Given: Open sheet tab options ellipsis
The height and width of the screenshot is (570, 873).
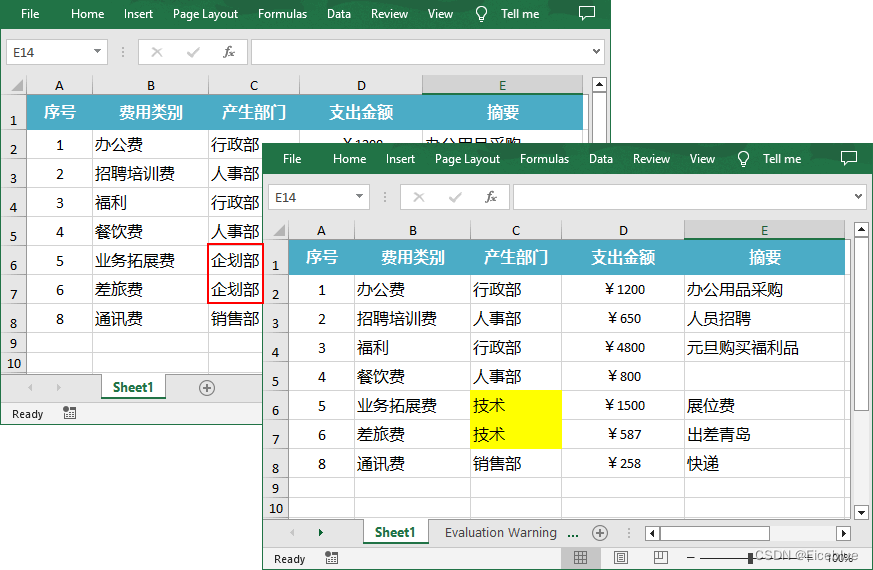Looking at the screenshot, I should [573, 533].
